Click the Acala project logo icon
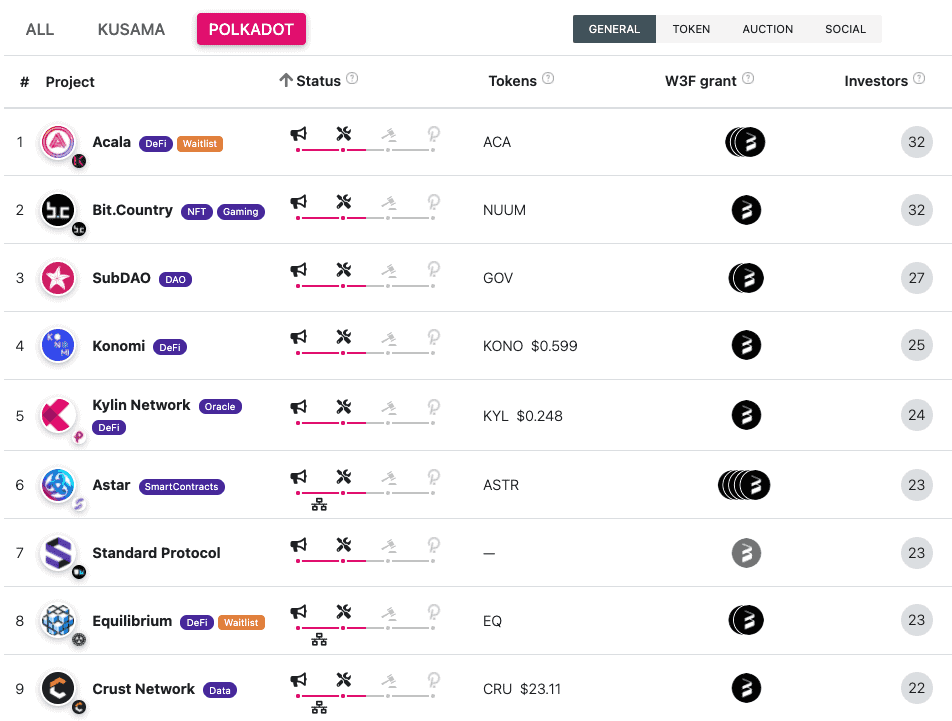The image size is (952, 721). 58,142
